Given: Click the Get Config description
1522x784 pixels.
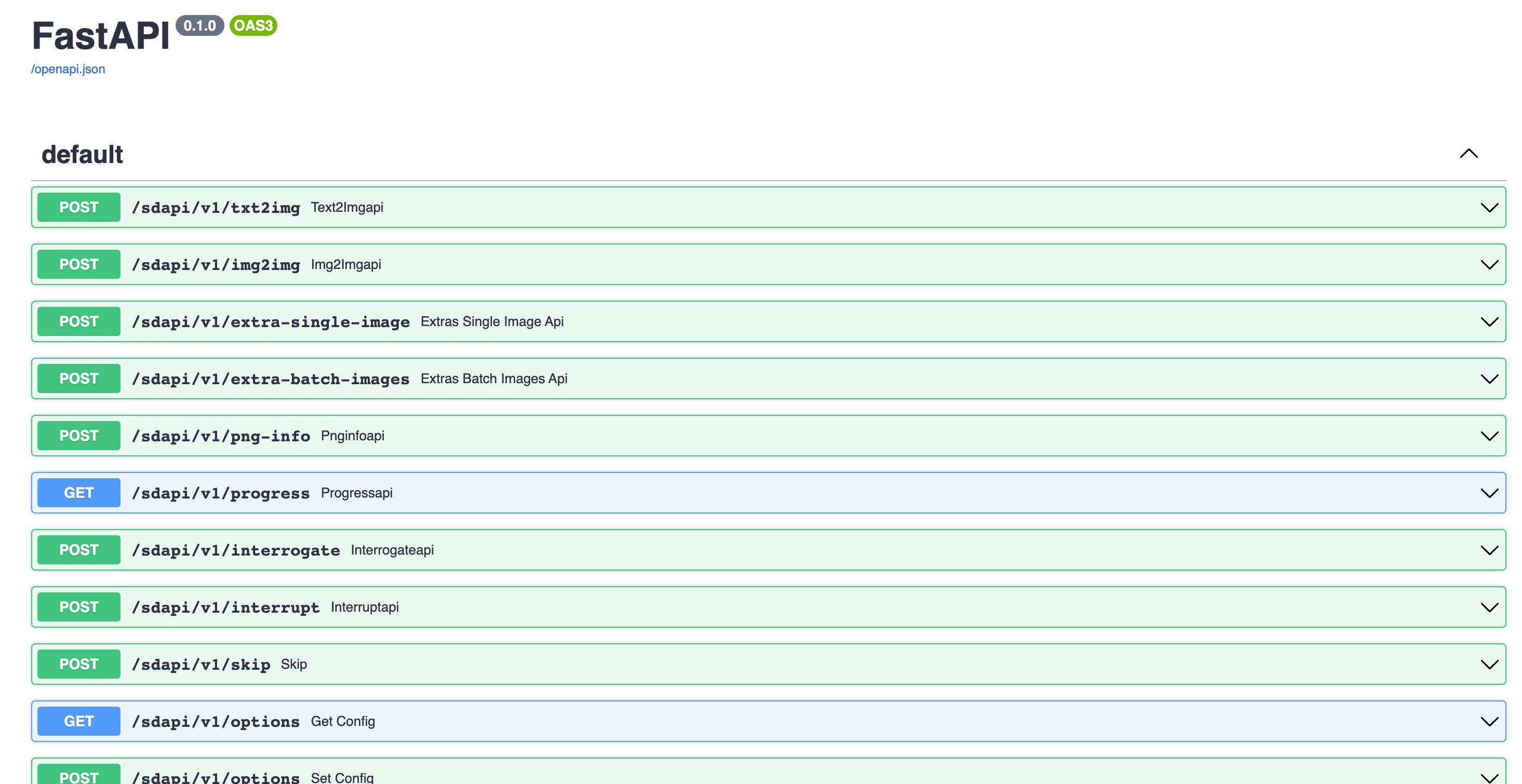Looking at the screenshot, I should click(343, 721).
